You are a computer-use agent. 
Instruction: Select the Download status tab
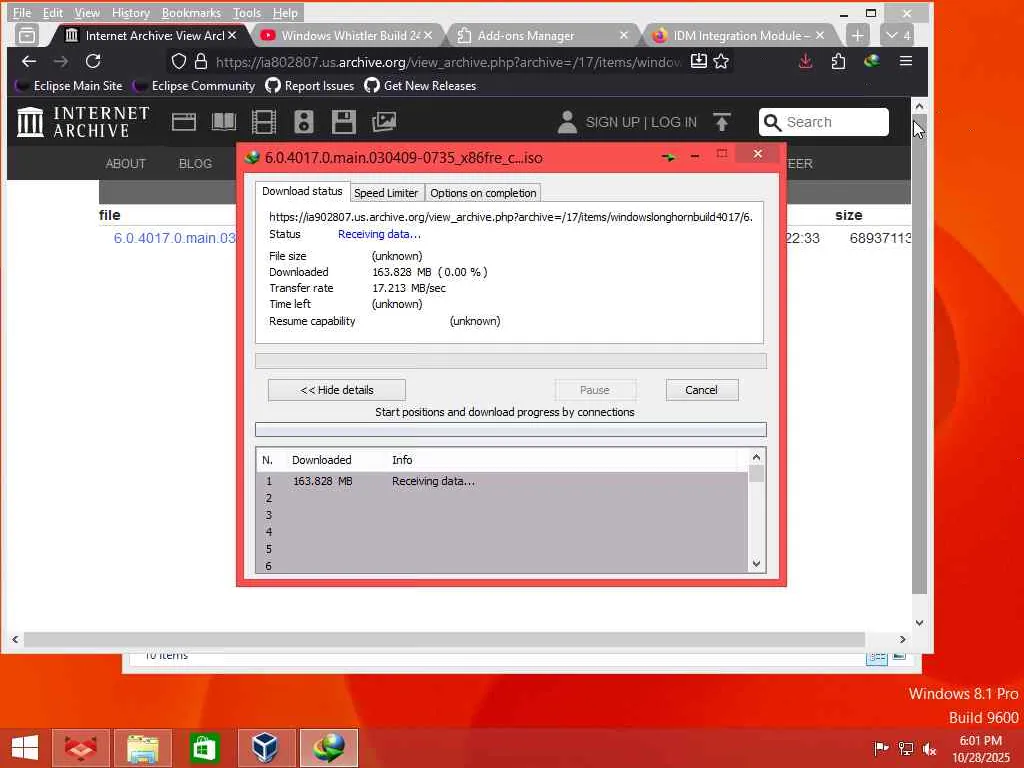(302, 191)
